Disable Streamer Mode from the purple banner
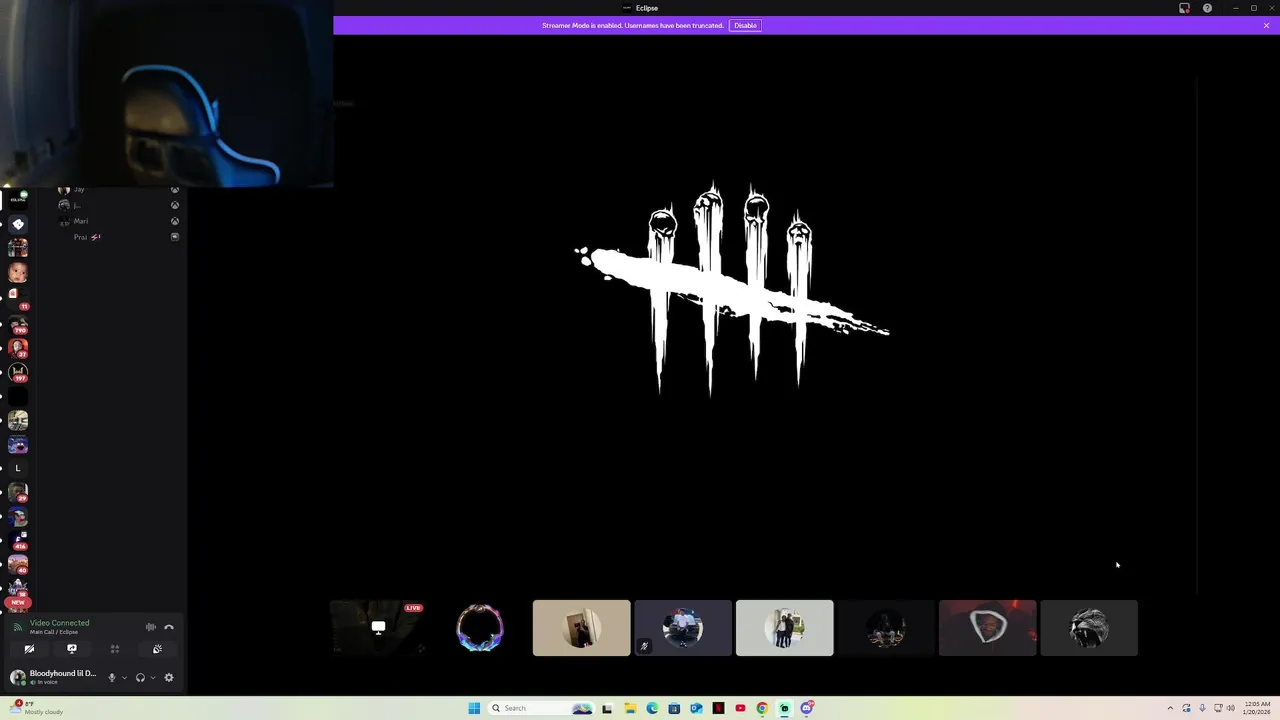 (745, 25)
